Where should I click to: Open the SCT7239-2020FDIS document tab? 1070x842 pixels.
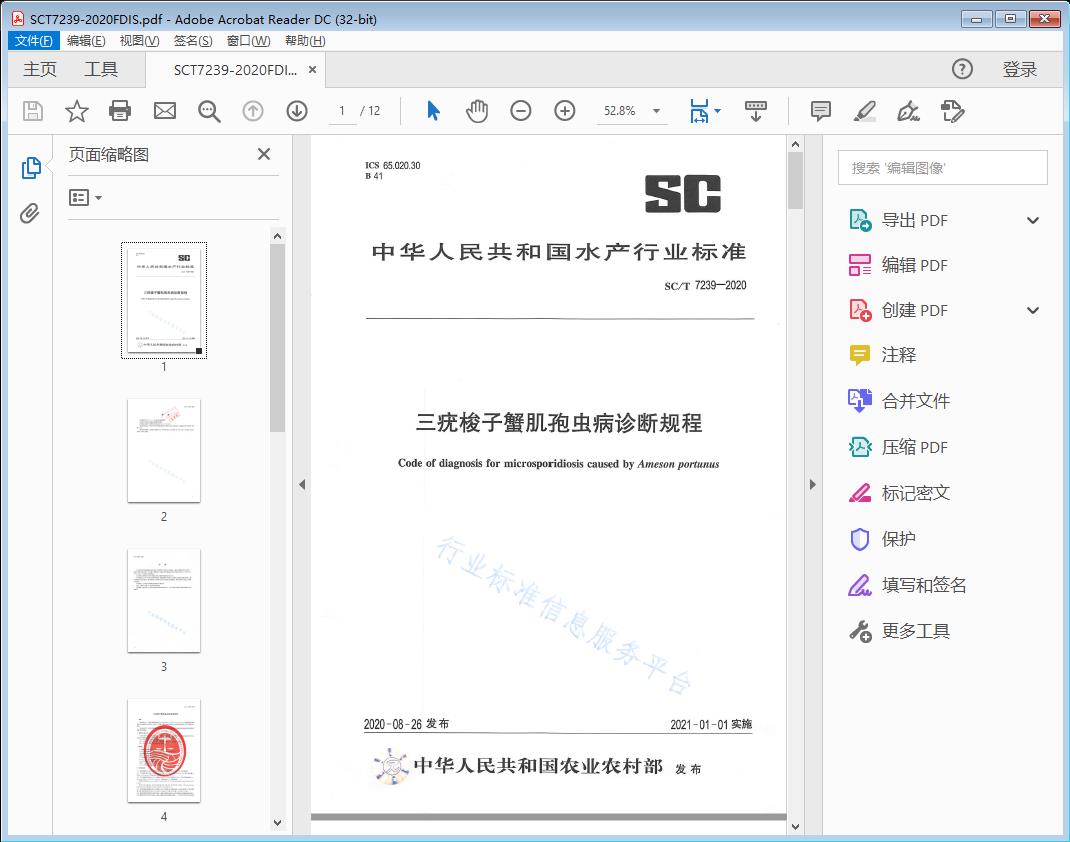(237, 70)
